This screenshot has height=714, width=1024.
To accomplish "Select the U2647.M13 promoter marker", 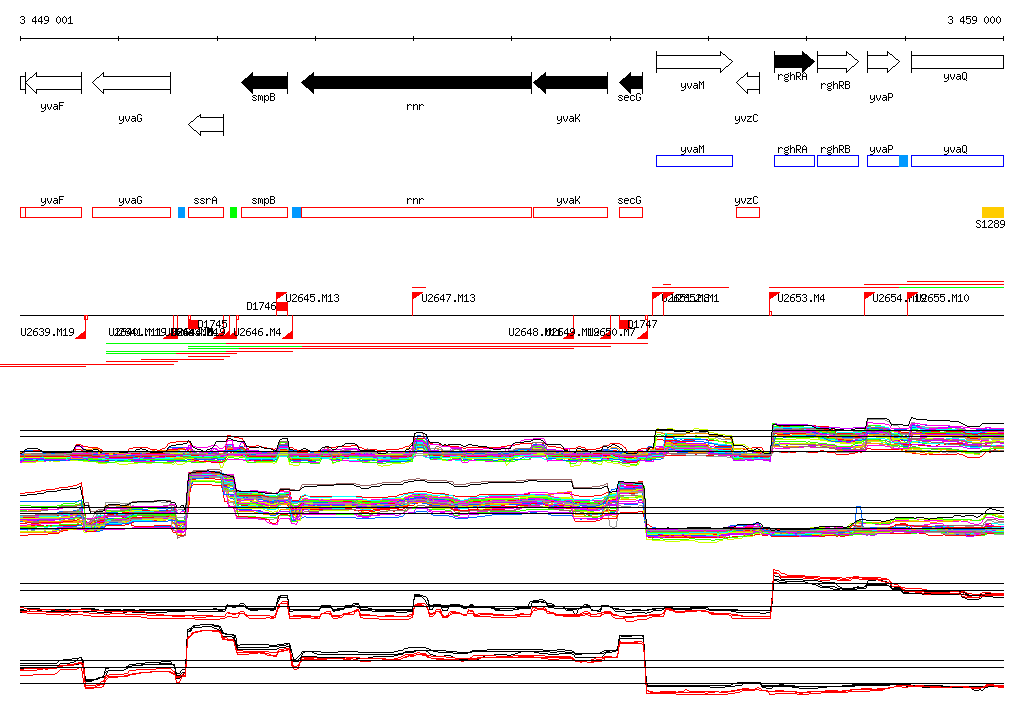I will [416, 297].
